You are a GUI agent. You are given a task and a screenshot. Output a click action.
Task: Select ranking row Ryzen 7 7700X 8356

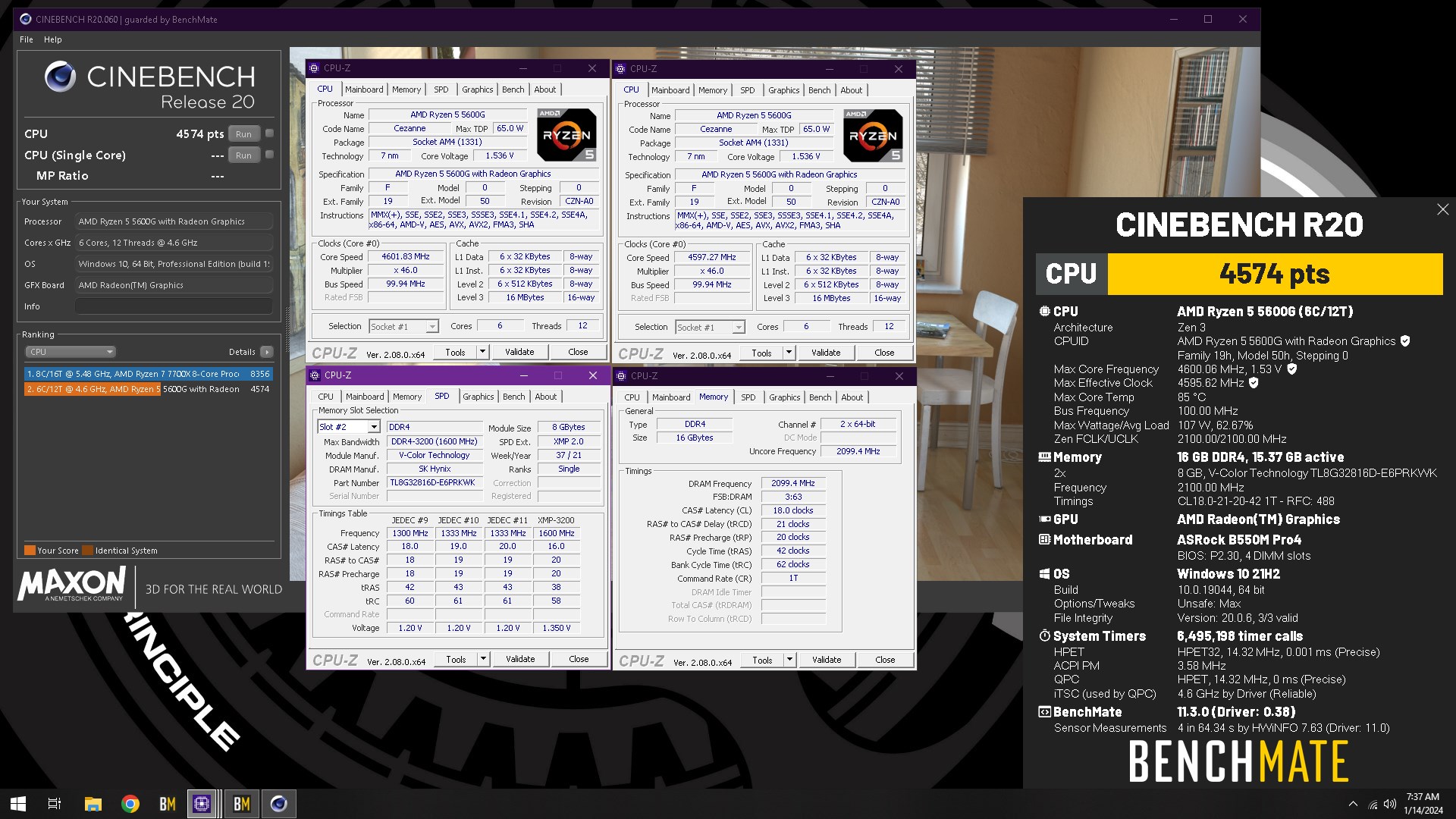[x=148, y=374]
